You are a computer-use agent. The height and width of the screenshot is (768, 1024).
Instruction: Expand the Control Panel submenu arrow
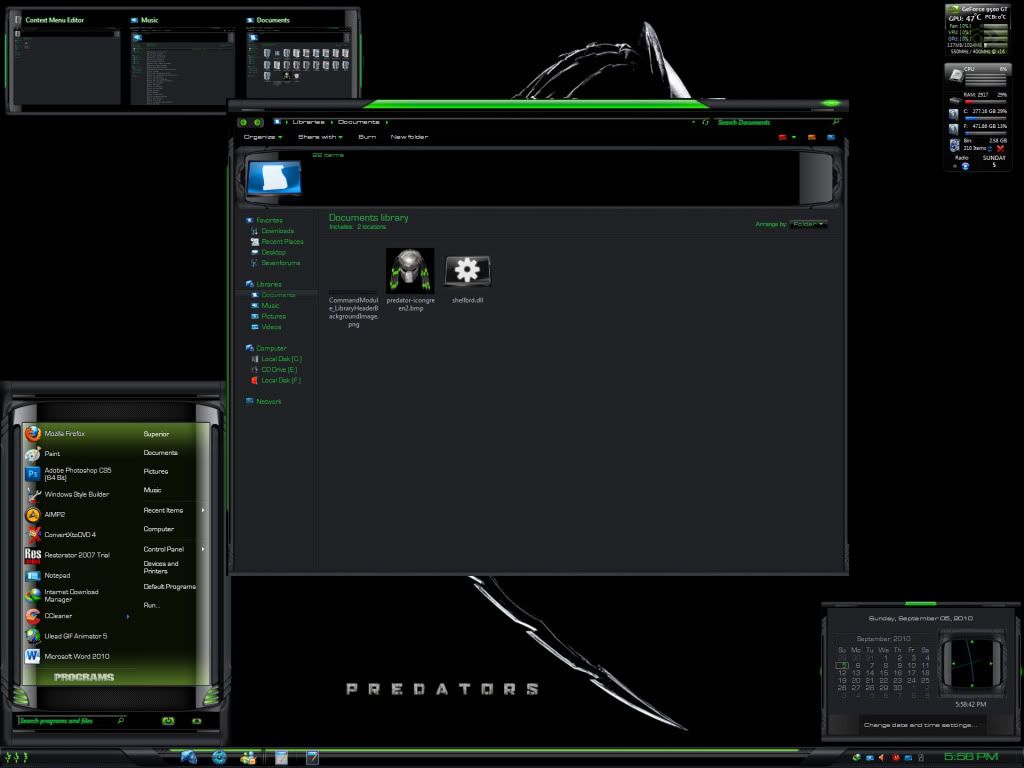pos(203,549)
